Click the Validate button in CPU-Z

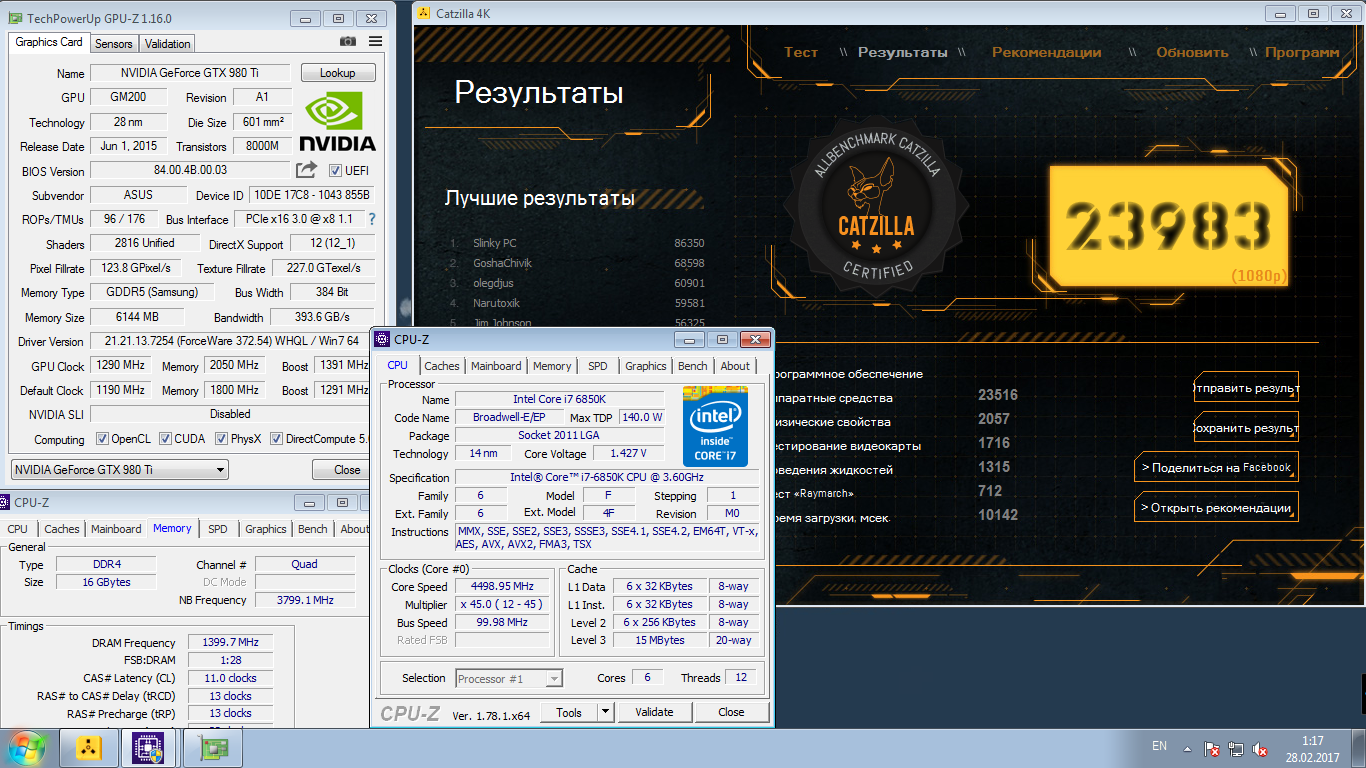(654, 712)
